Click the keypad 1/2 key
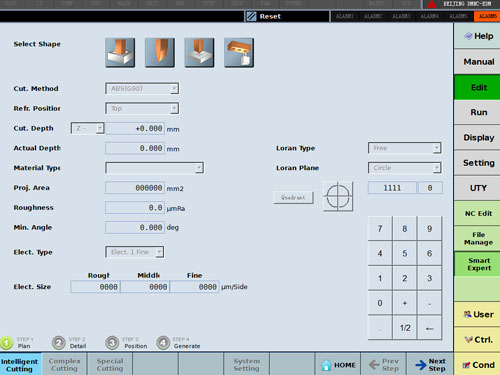The image size is (500, 375). pos(405,328)
